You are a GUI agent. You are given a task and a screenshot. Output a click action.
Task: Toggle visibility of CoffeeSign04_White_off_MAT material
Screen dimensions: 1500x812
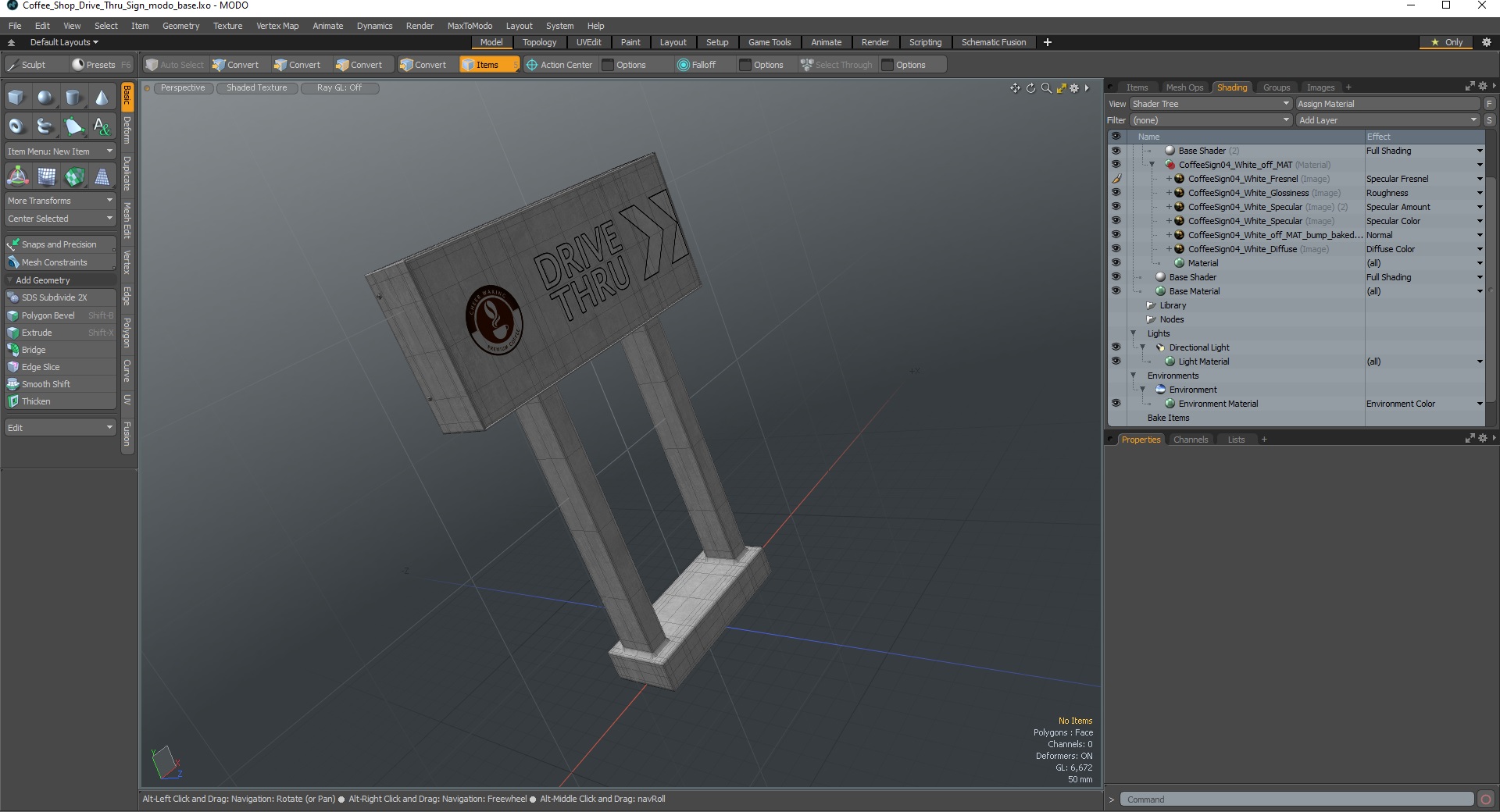click(1116, 165)
